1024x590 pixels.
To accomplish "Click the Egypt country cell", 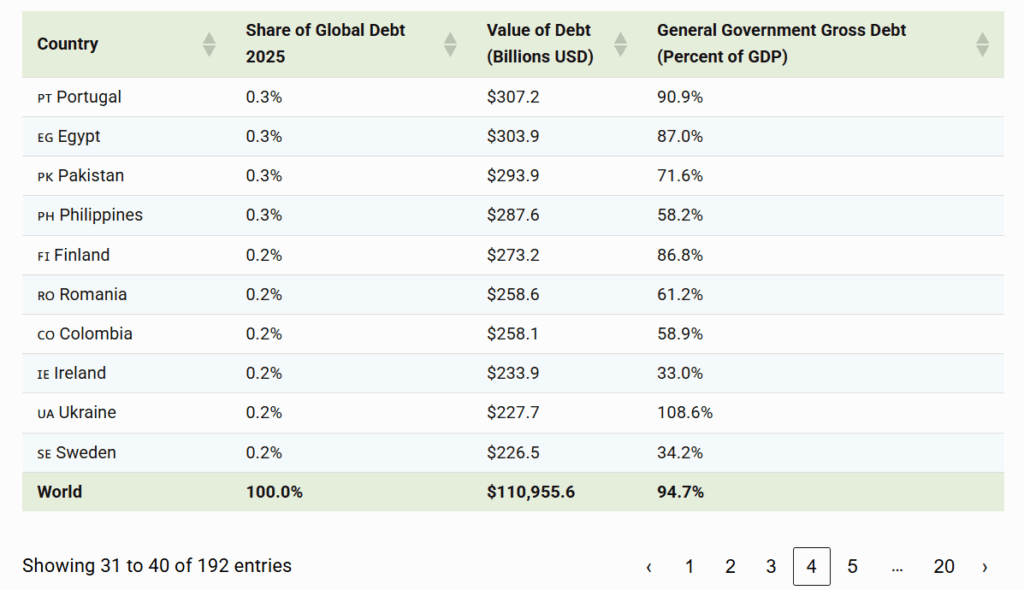I will click(78, 136).
